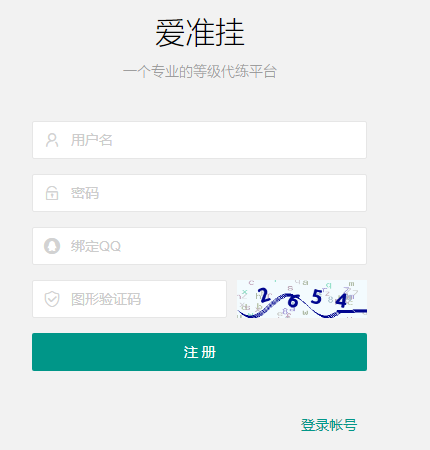Viewport: 430px width, 450px height.
Task: Click the user silhouette icon
Action: [x=52, y=140]
